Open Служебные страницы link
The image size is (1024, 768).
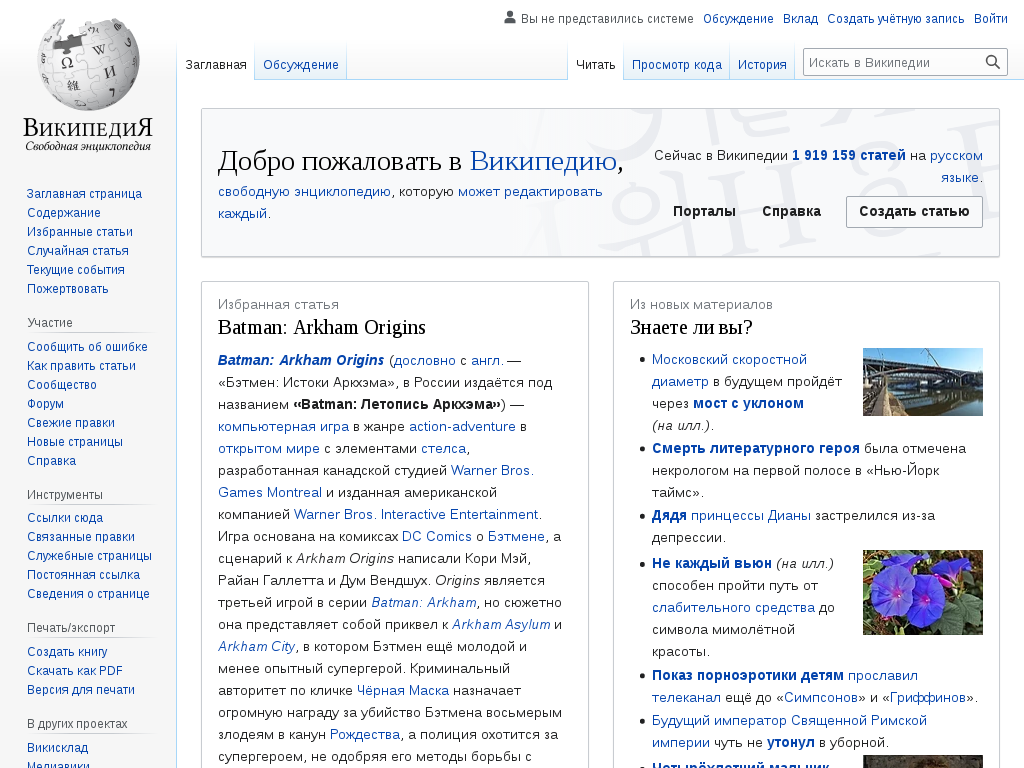(x=89, y=556)
